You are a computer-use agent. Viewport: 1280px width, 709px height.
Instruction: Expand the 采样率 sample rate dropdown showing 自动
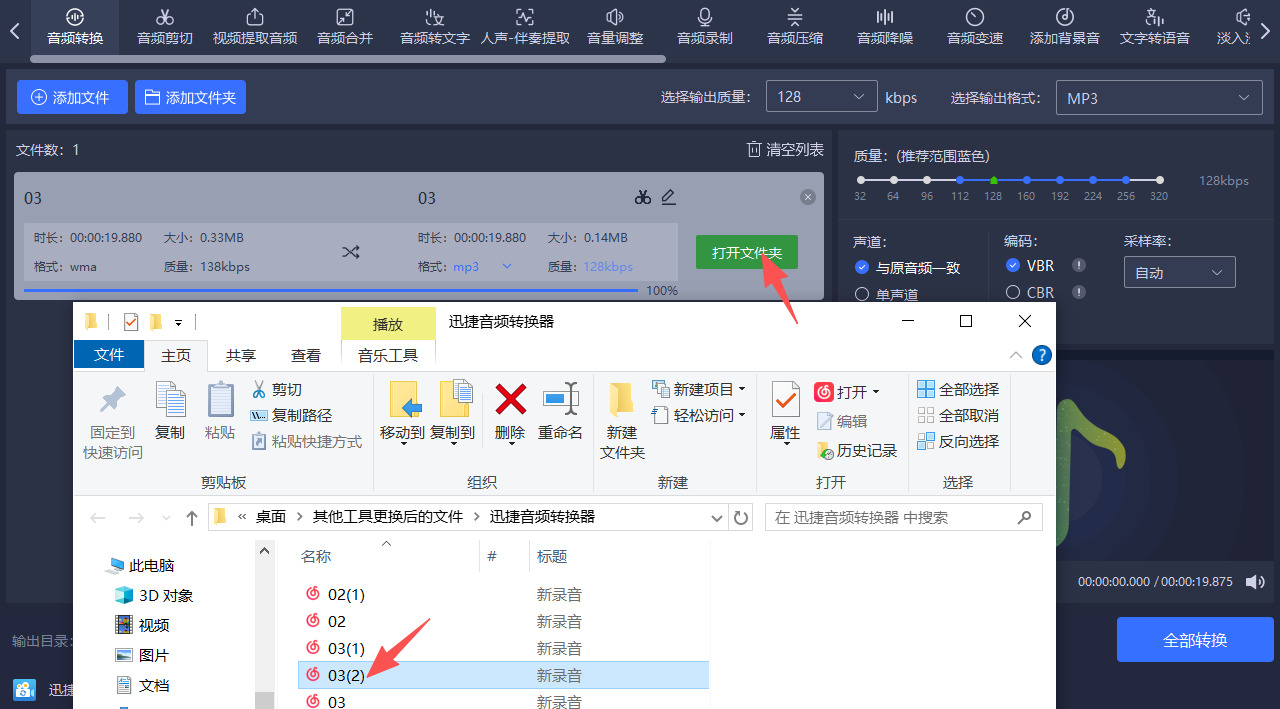pyautogui.click(x=1179, y=271)
